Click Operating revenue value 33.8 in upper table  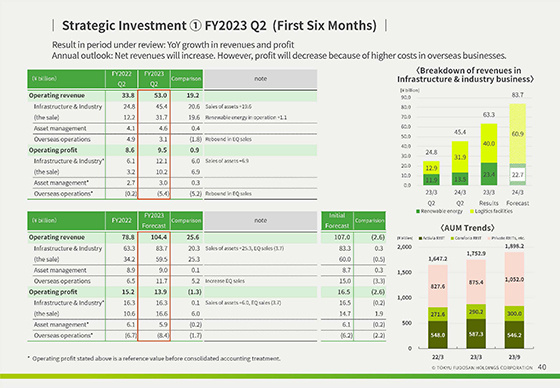(128, 95)
